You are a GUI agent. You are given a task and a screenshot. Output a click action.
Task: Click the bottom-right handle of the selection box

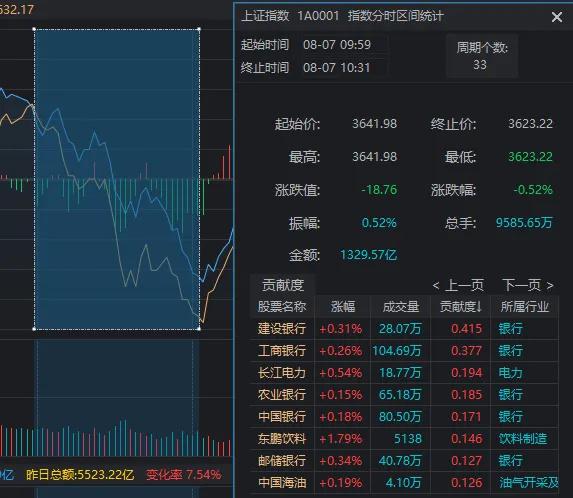pyautogui.click(x=199, y=329)
